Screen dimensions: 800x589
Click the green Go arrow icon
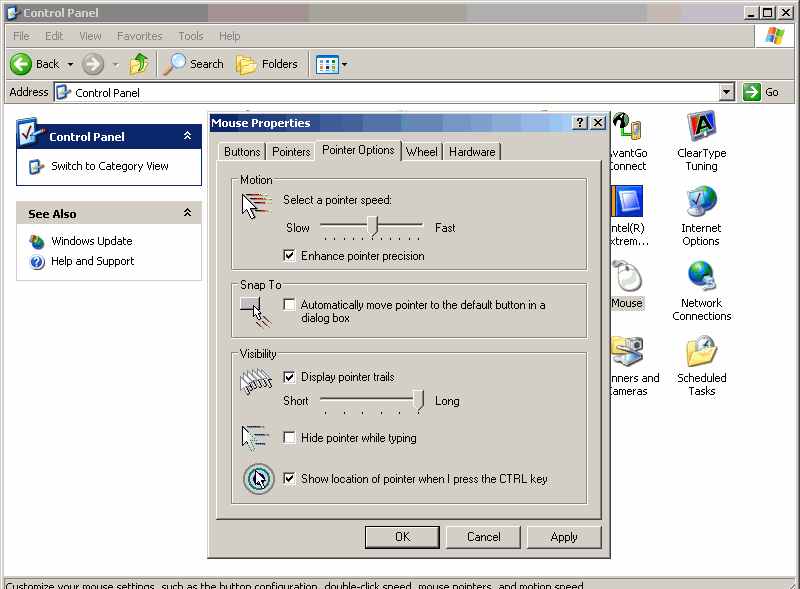click(x=752, y=92)
